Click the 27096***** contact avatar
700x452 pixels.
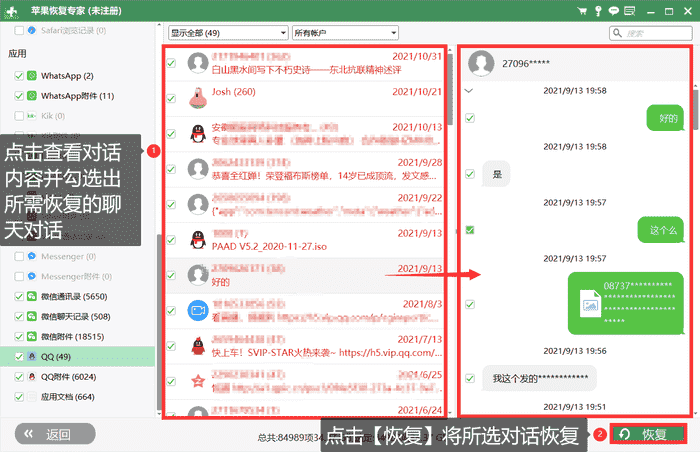(x=481, y=64)
